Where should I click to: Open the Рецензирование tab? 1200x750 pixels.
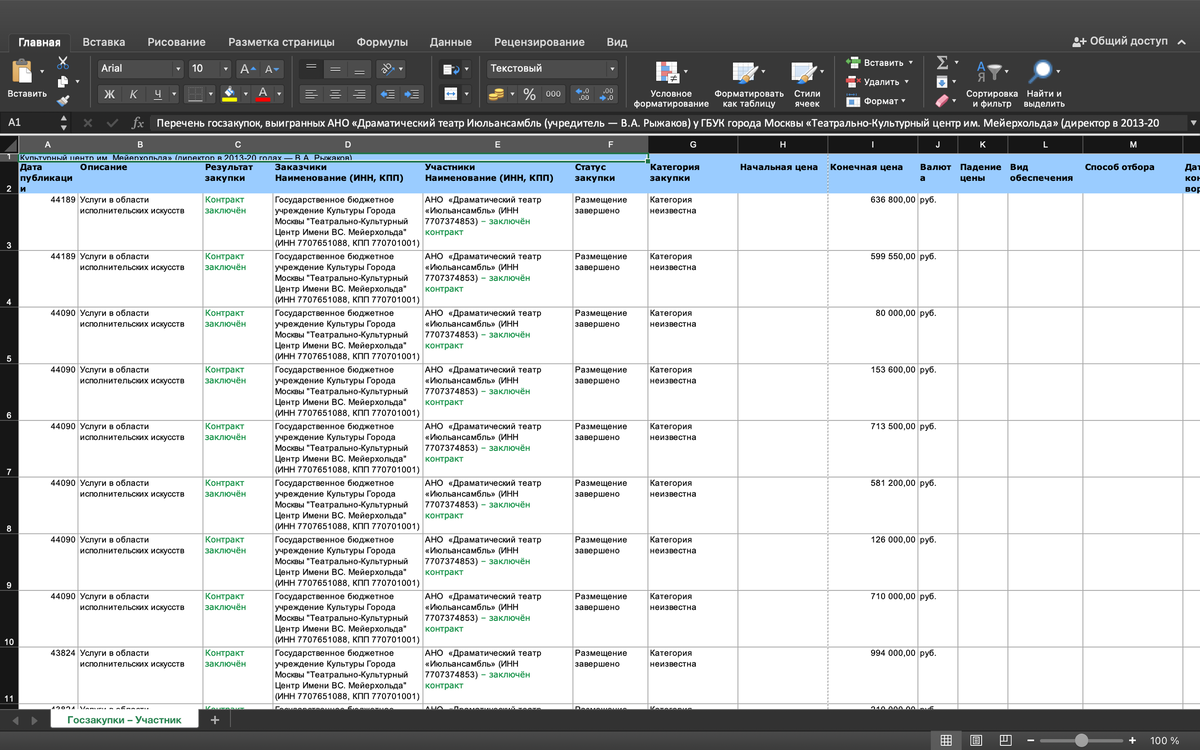[539, 42]
